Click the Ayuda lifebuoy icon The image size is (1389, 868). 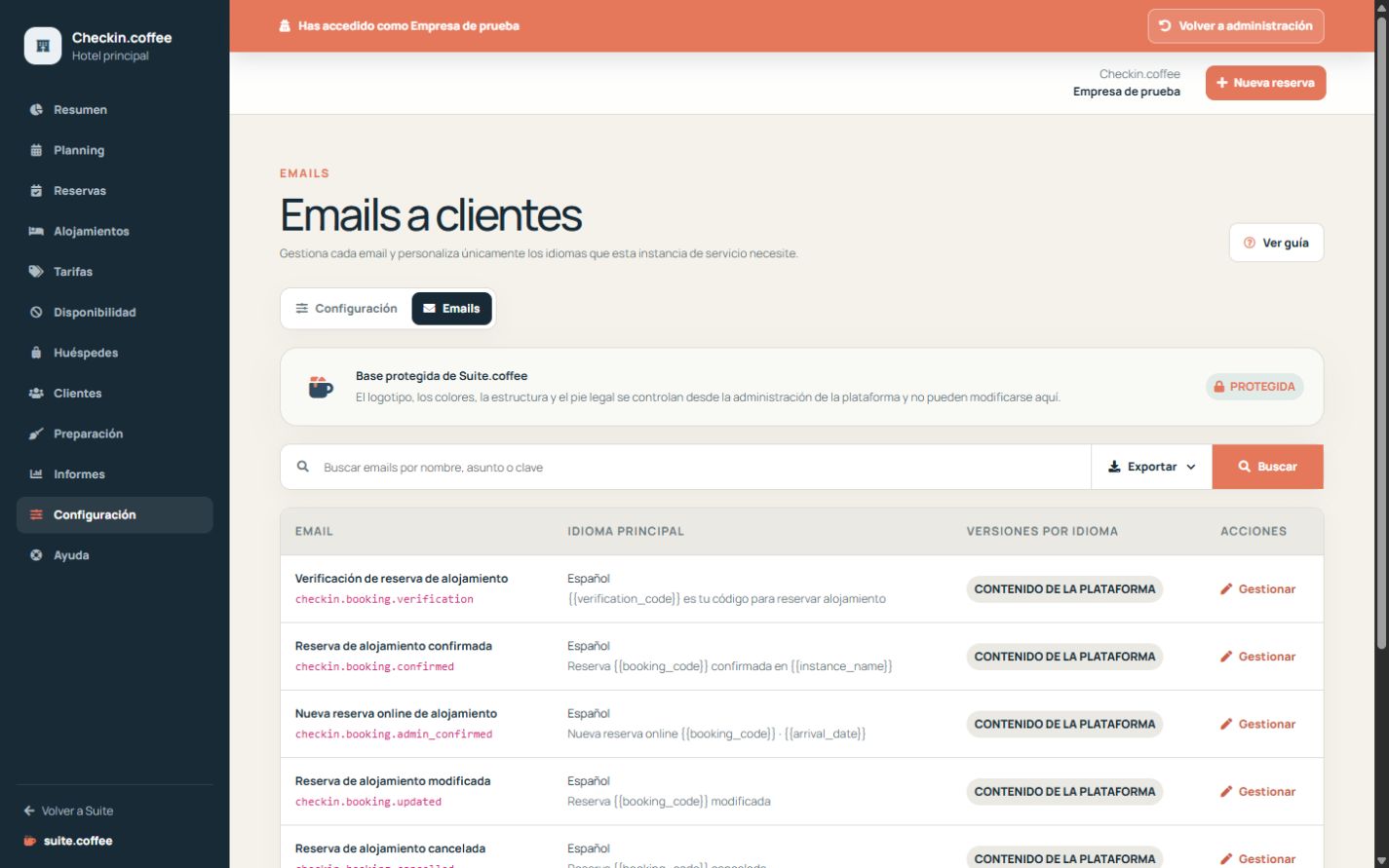tap(36, 555)
